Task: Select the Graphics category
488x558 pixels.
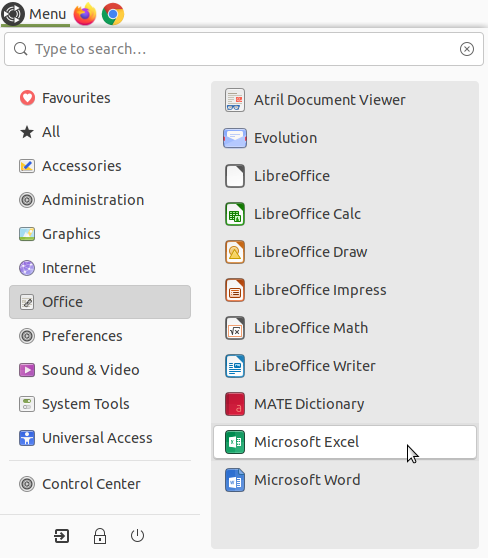Action: click(x=100, y=234)
